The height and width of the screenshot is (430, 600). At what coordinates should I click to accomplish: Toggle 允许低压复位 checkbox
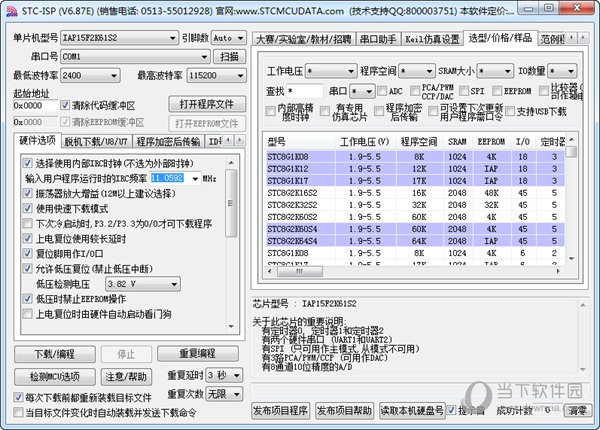(27, 268)
